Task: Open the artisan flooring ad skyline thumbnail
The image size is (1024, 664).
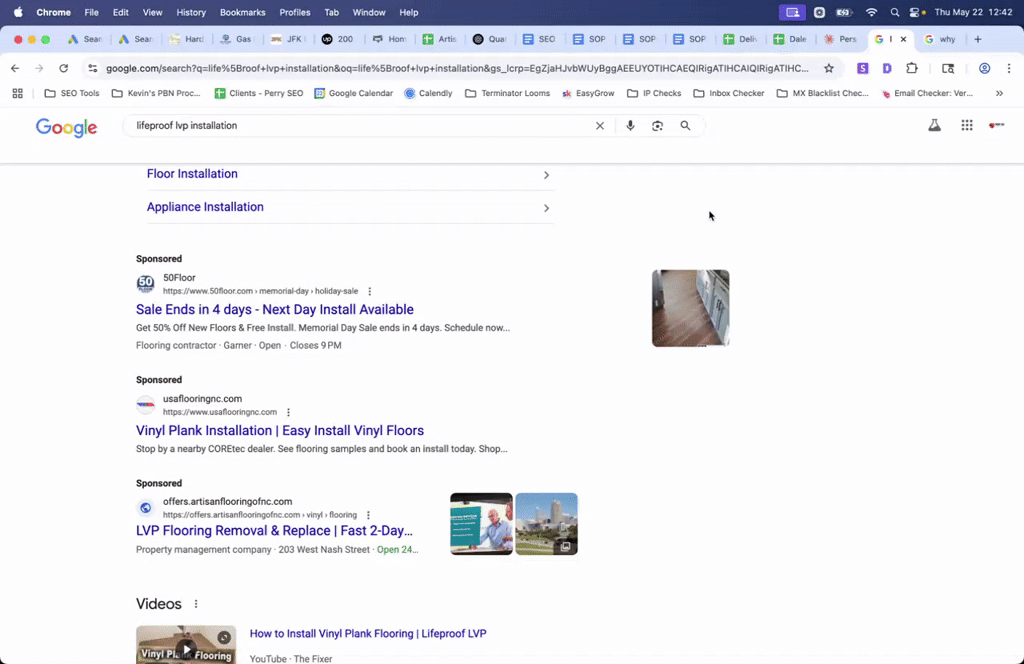Action: click(546, 523)
